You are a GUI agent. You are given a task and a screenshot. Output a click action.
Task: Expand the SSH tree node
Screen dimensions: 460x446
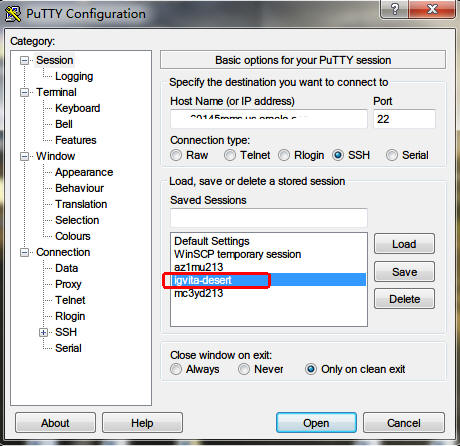point(43,332)
